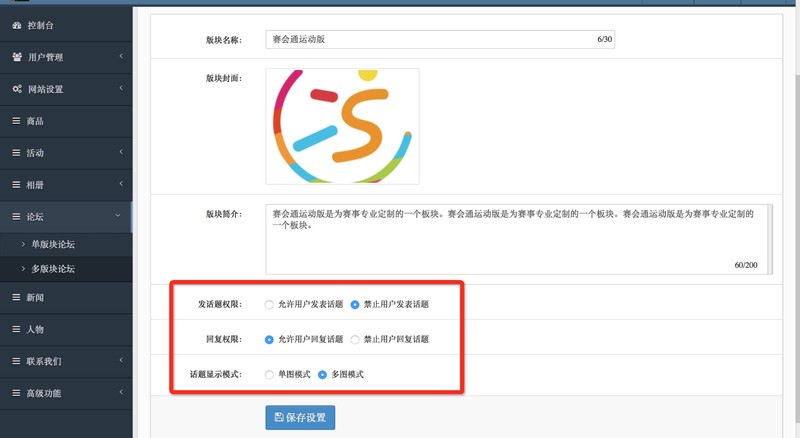The height and width of the screenshot is (438, 800).
Task: Expand the 网站设置 submenu arrow
Action: tap(121, 88)
